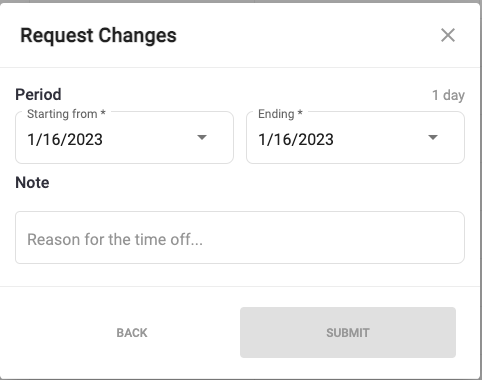Click the asterisk beside Ending label
Viewport: 482px width, 380px height.
pyautogui.click(x=300, y=113)
